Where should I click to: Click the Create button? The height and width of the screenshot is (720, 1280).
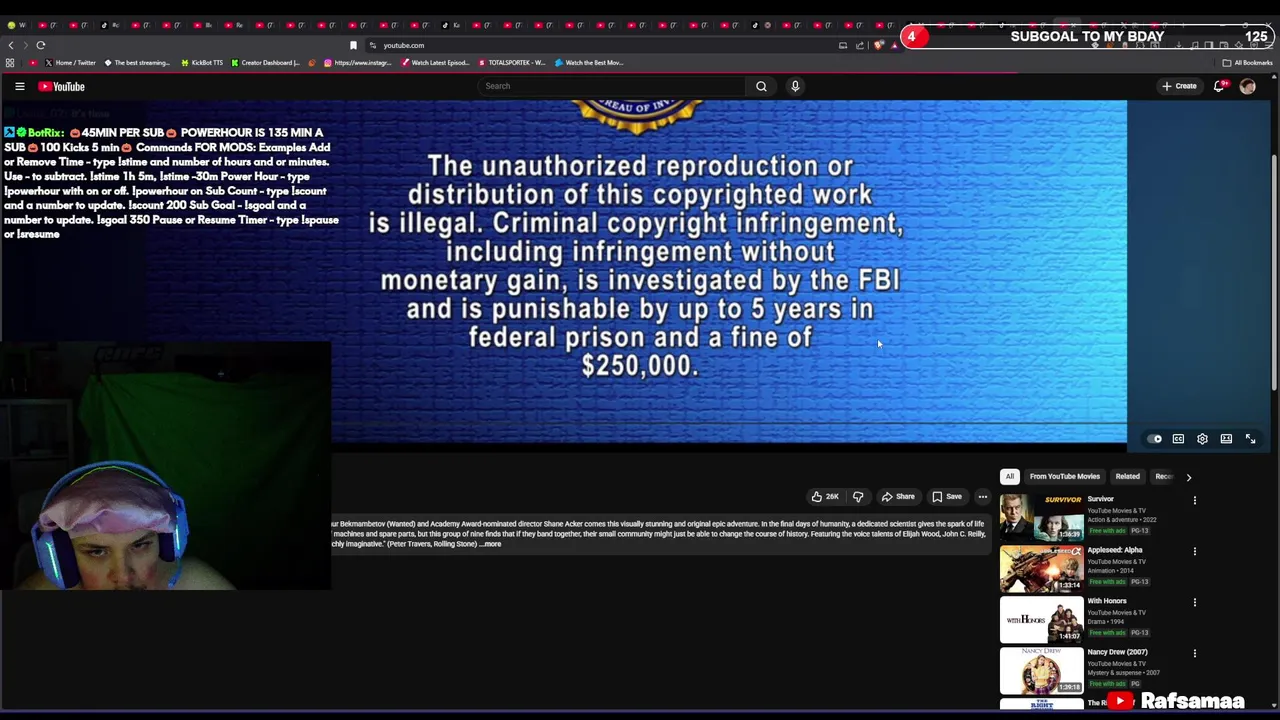coord(1179,86)
